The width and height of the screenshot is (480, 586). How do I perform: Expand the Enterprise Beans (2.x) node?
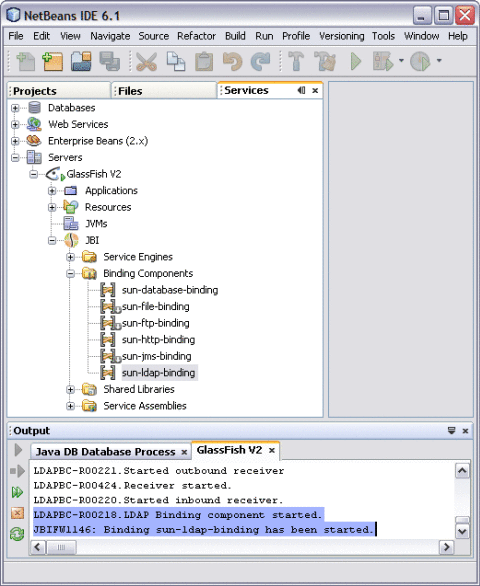[x=15, y=141]
